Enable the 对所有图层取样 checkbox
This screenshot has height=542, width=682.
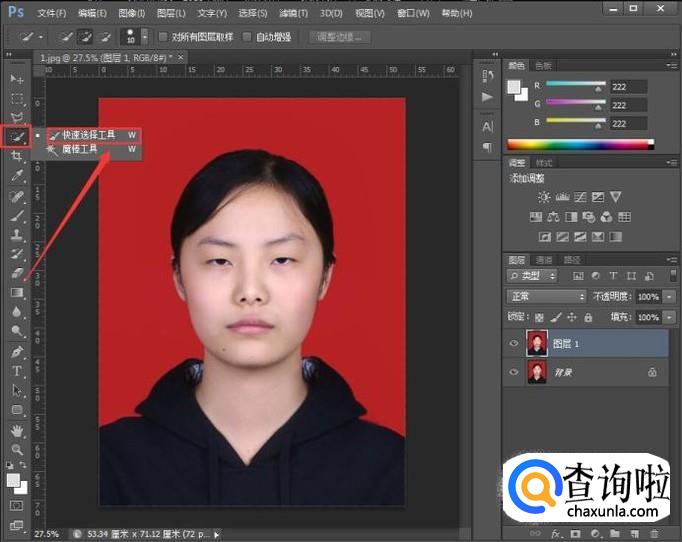[163, 37]
